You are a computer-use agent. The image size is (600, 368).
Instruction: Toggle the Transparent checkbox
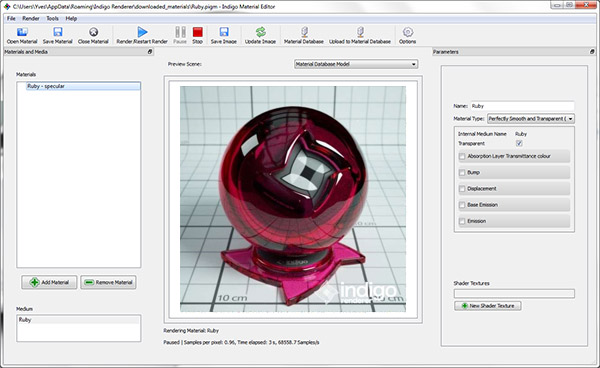[x=519, y=143]
